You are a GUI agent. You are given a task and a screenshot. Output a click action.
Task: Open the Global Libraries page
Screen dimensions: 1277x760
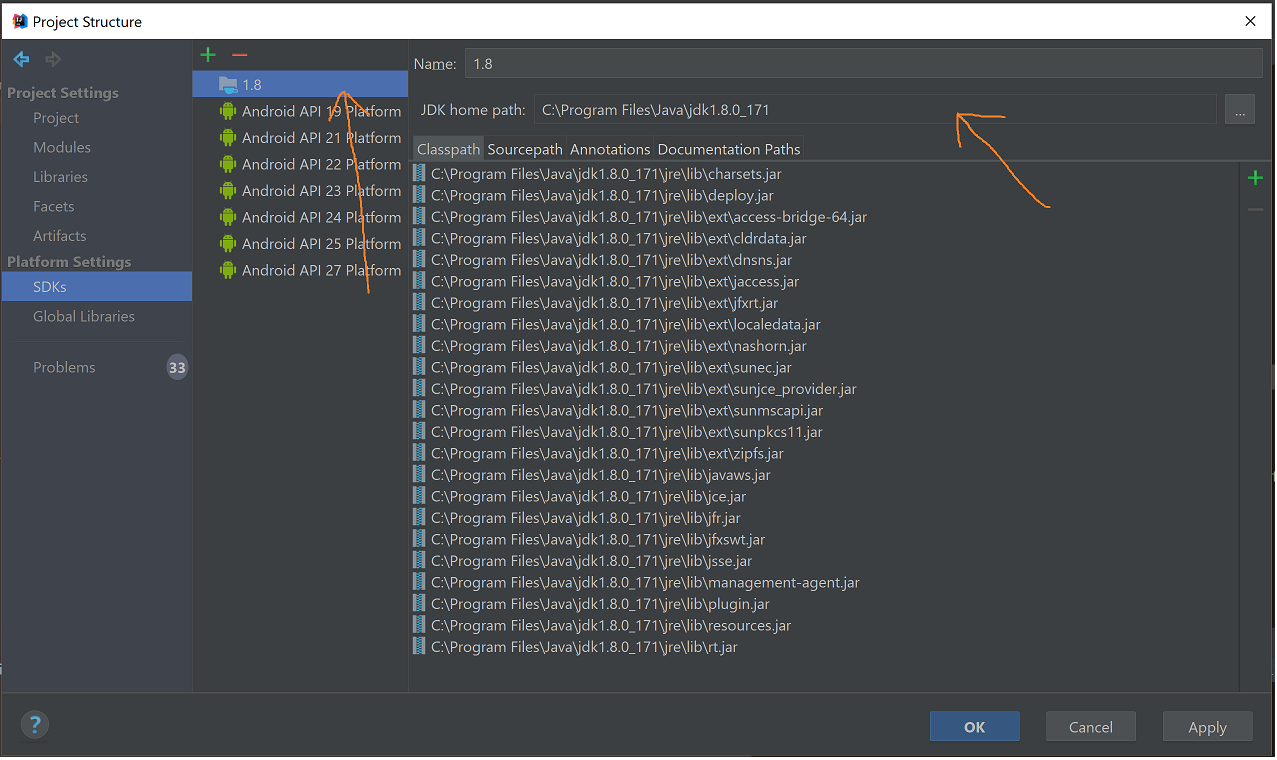tap(84, 316)
